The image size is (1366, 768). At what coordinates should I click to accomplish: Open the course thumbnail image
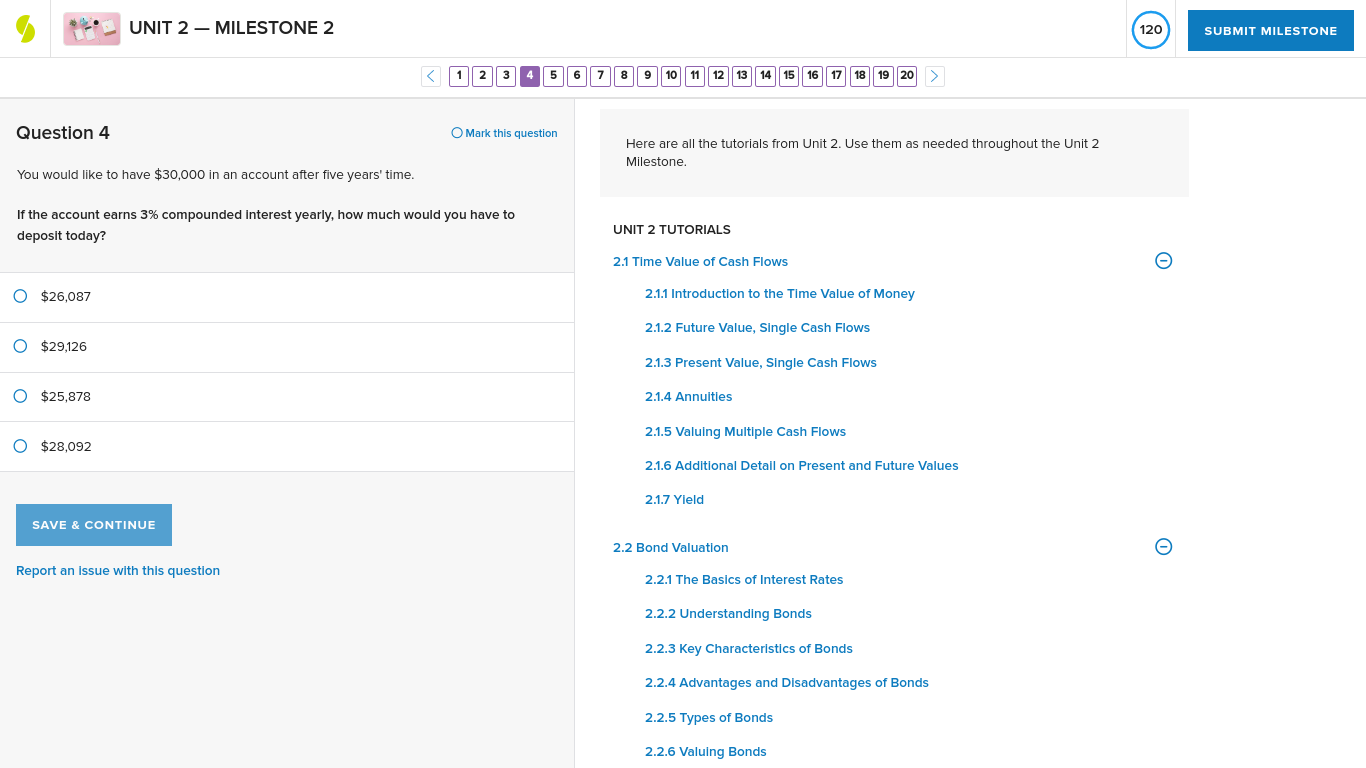(91, 28)
